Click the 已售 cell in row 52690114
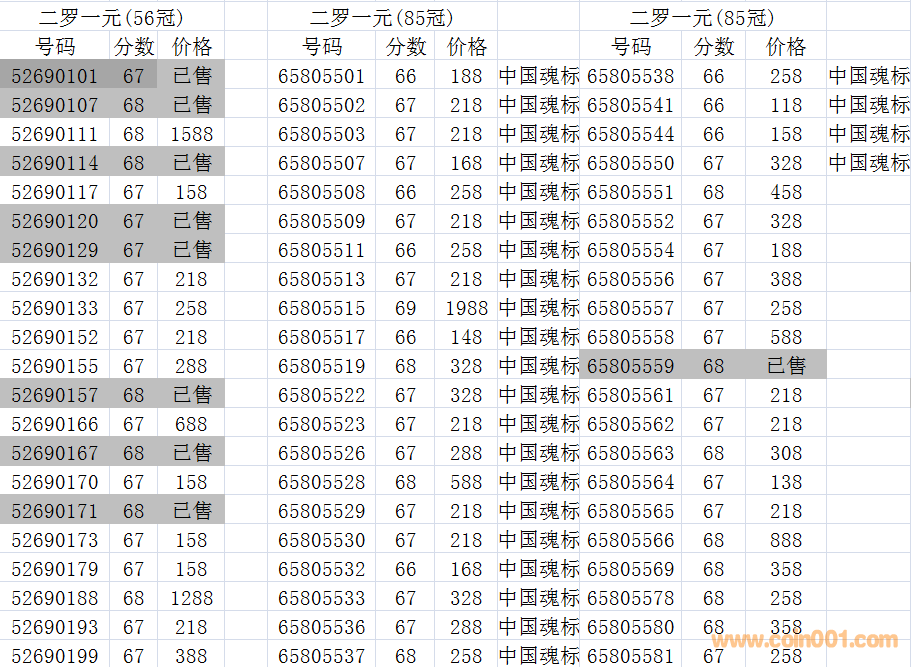 click(191, 163)
